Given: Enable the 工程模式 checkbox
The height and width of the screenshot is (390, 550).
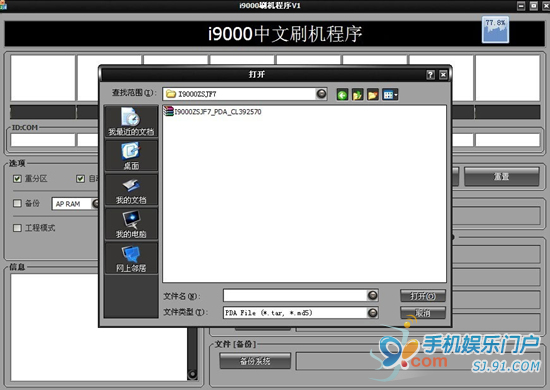Looking at the screenshot, I should point(17,228).
